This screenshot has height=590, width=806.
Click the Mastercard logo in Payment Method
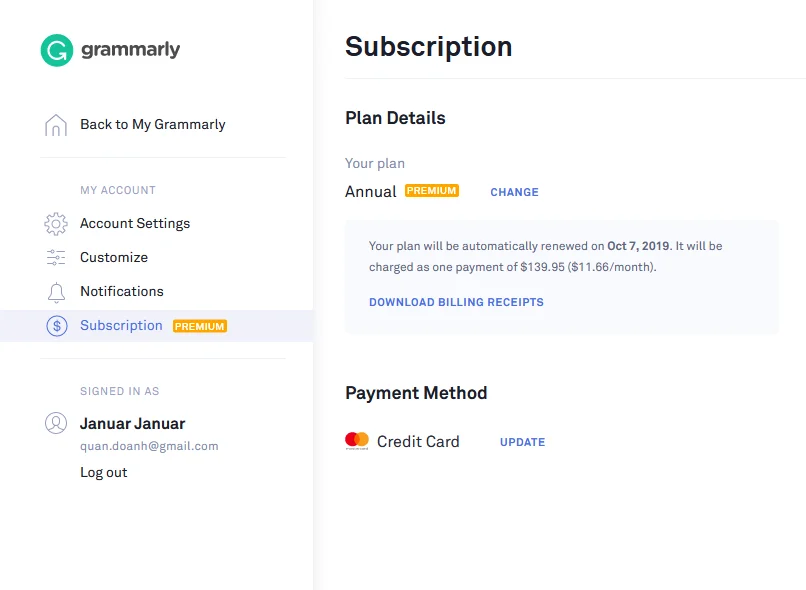click(357, 441)
